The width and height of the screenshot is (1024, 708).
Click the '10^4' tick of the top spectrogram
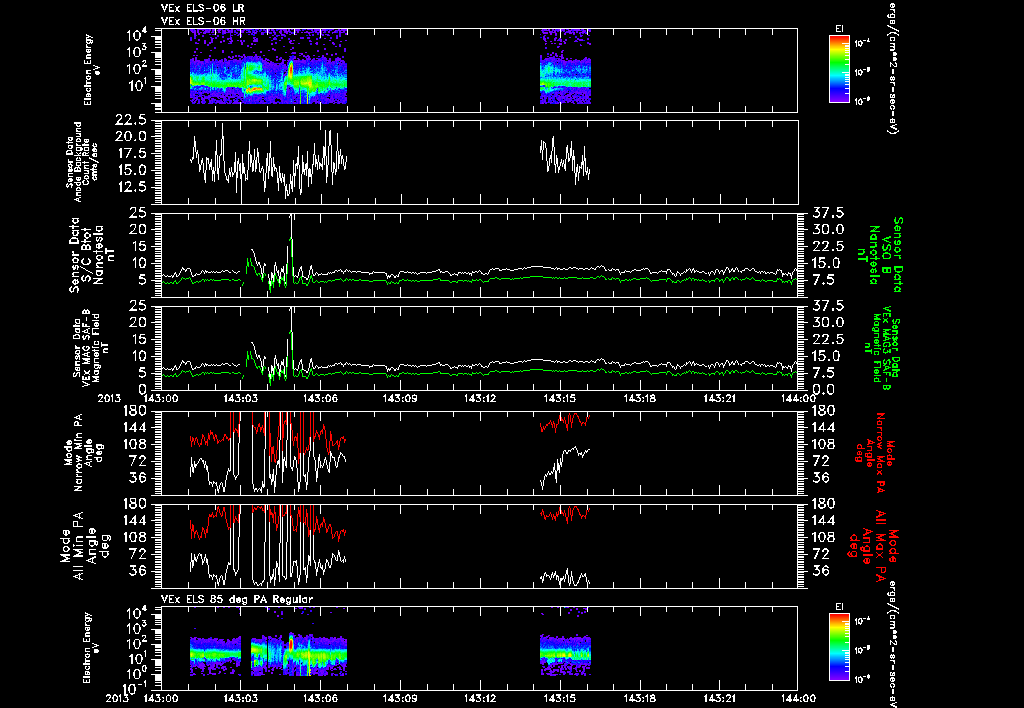[x=135, y=34]
